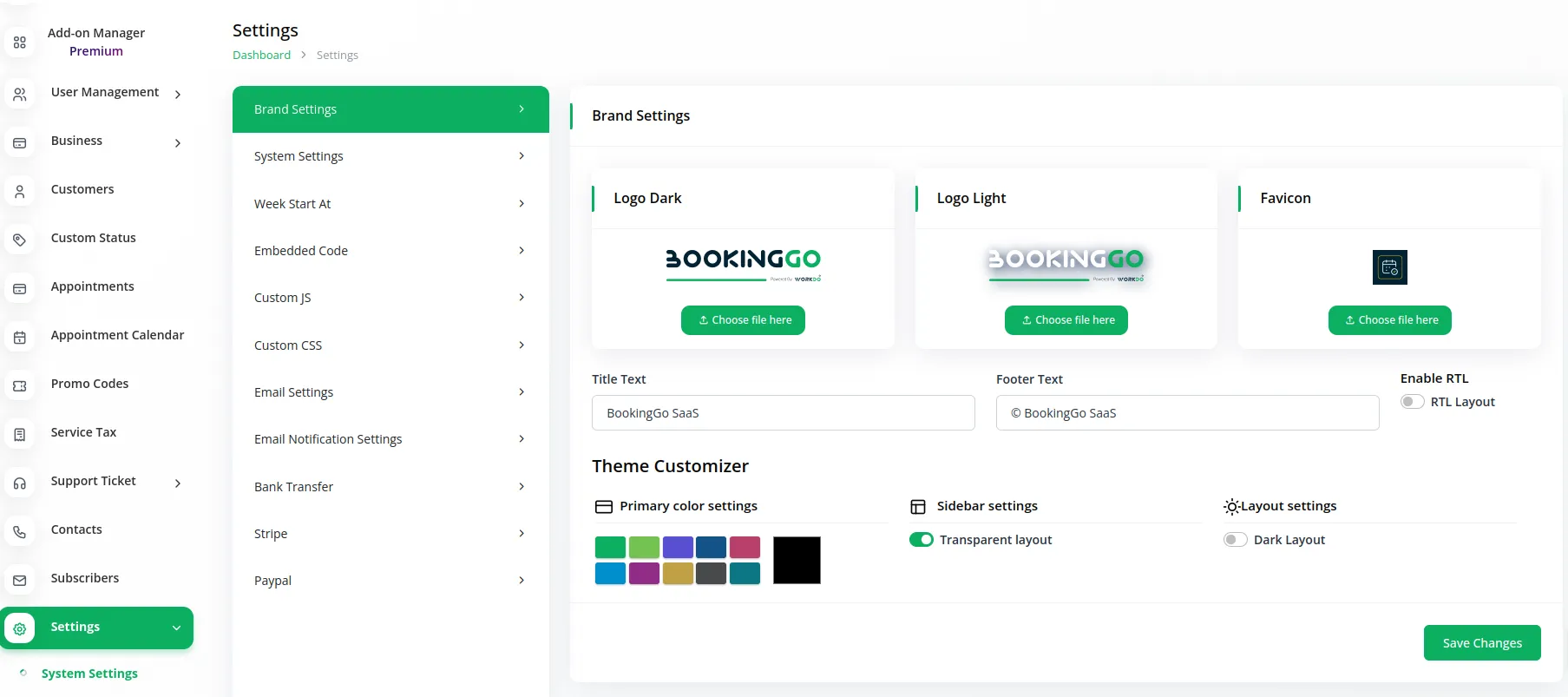Image resolution: width=1568 pixels, height=697 pixels.
Task: Open Email Notification Settings tab
Action: [390, 439]
